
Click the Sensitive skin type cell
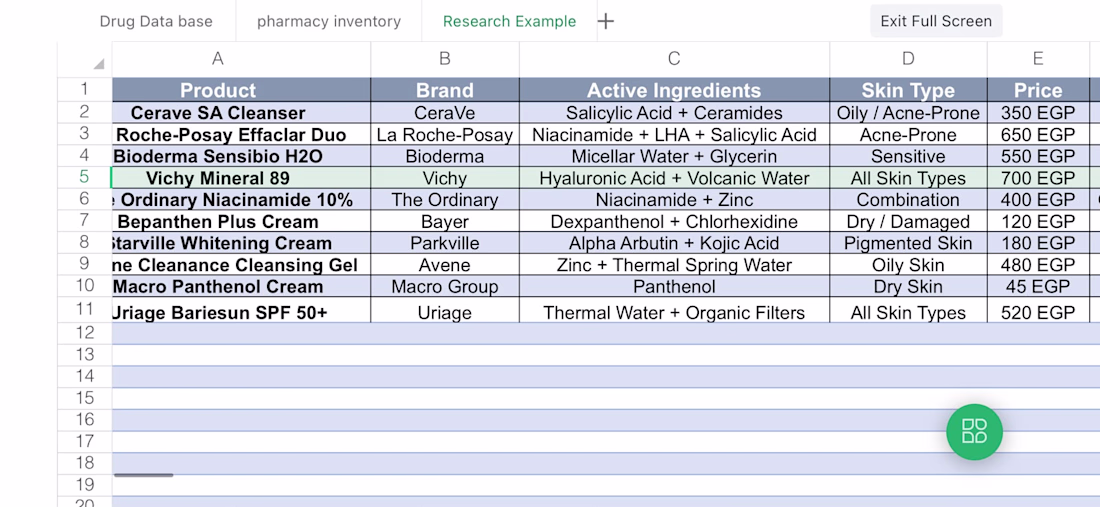click(x=908, y=156)
